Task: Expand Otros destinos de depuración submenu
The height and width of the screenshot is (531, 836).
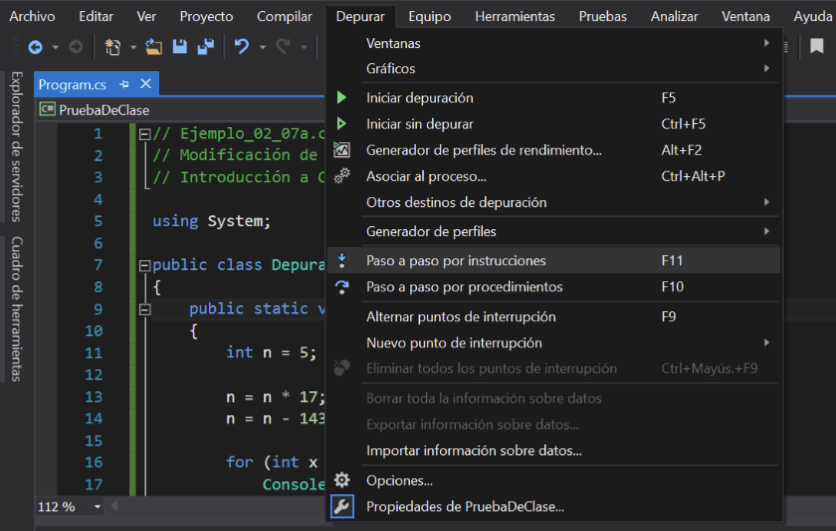Action: click(766, 202)
